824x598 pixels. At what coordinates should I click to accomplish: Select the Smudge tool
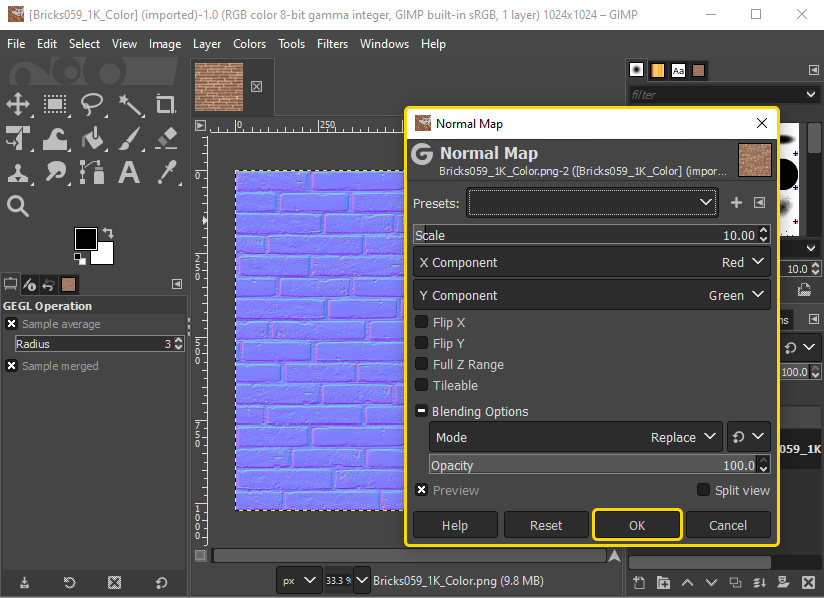pos(55,172)
